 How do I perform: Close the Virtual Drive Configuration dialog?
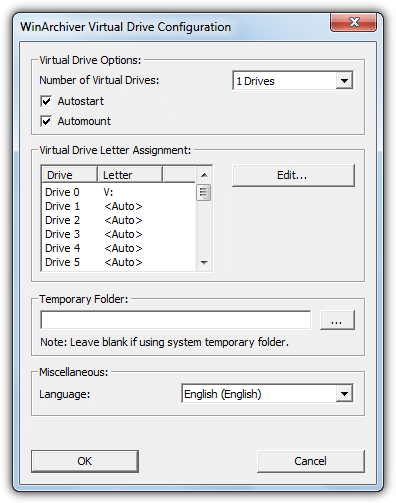[354, 22]
